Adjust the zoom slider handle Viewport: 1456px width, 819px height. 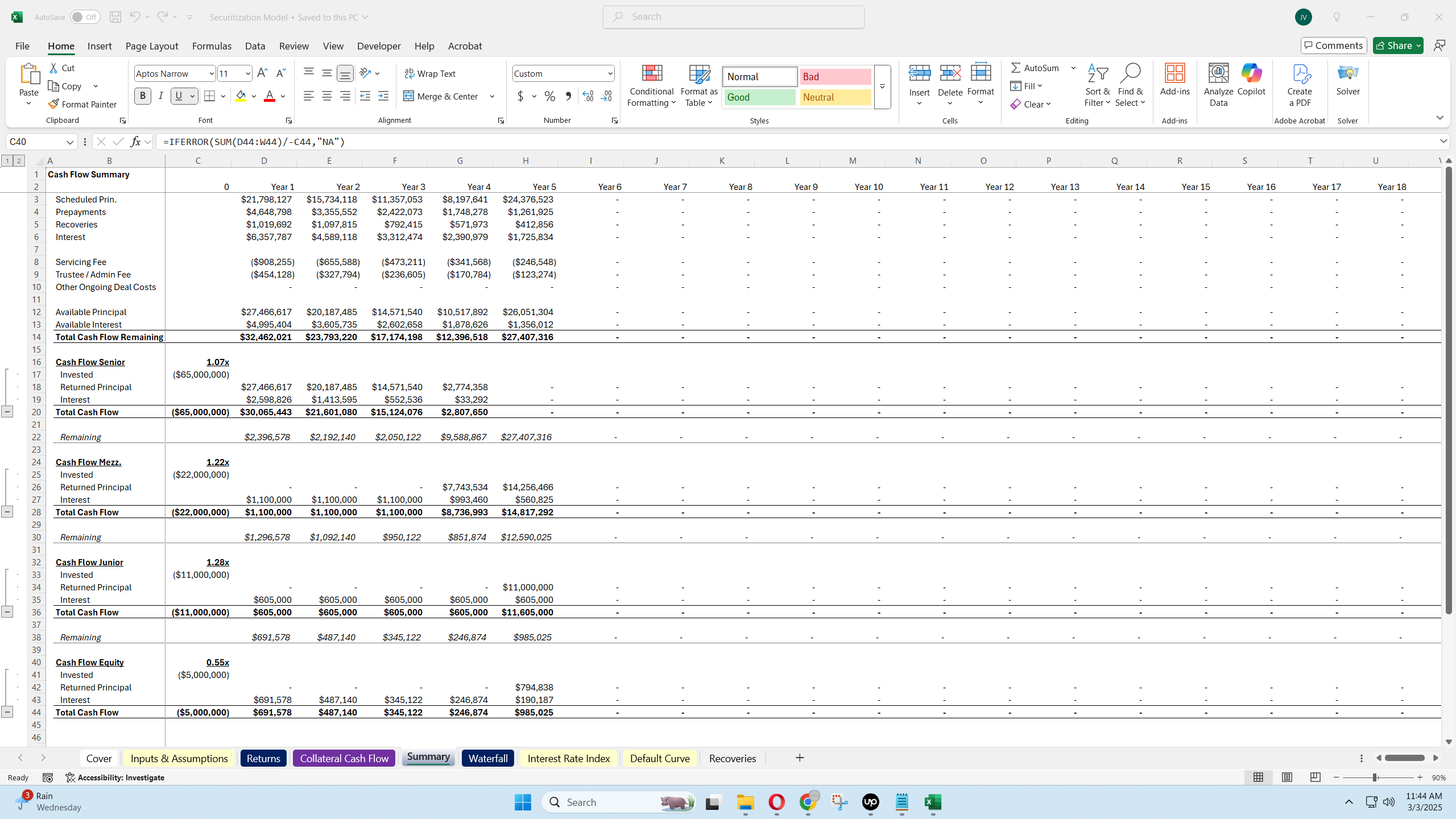1375,777
